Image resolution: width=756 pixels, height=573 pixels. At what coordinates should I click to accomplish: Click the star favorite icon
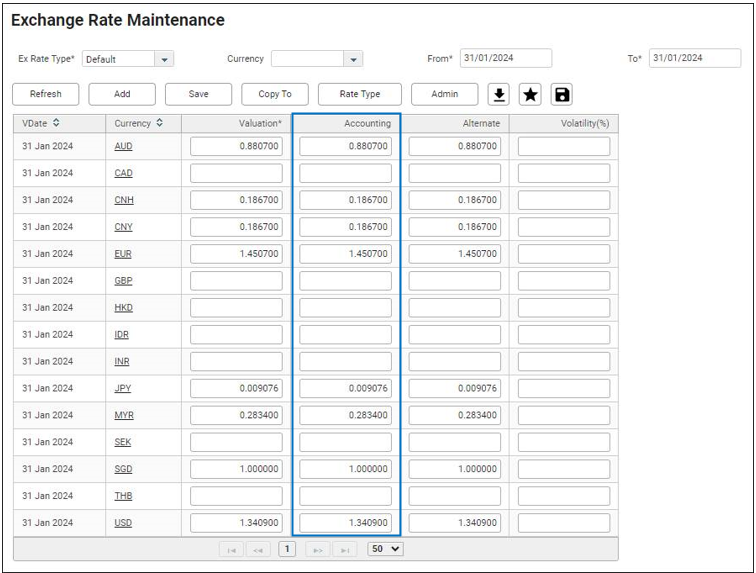[530, 94]
